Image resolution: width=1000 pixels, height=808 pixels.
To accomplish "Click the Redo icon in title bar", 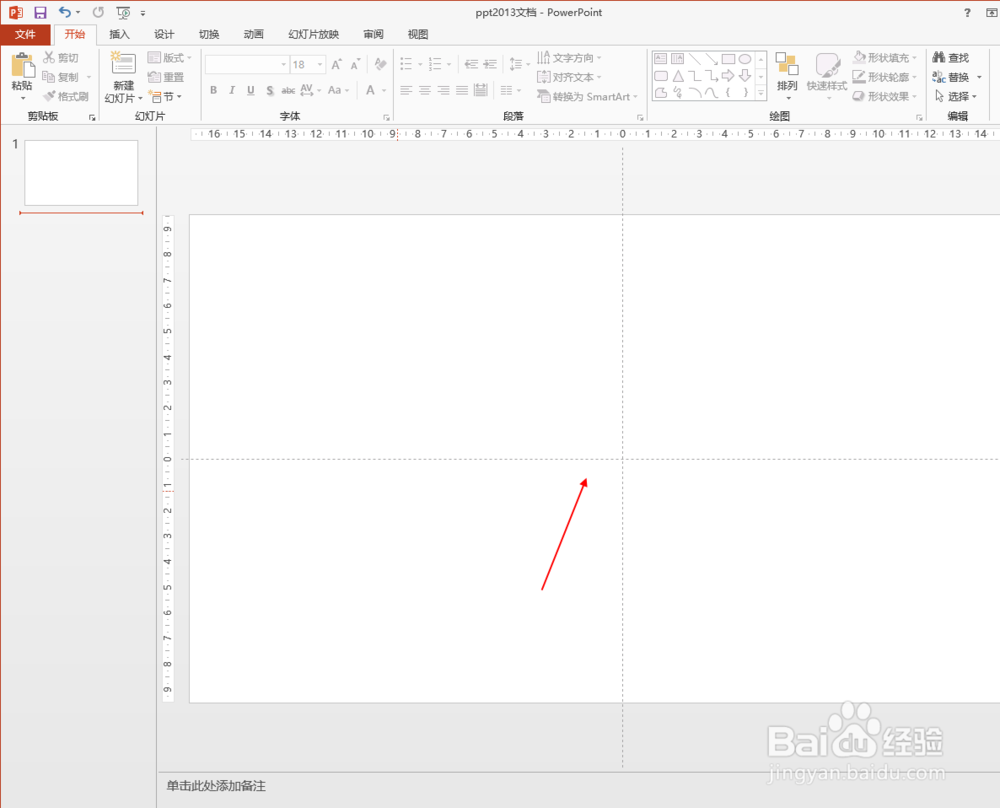I will point(98,12).
